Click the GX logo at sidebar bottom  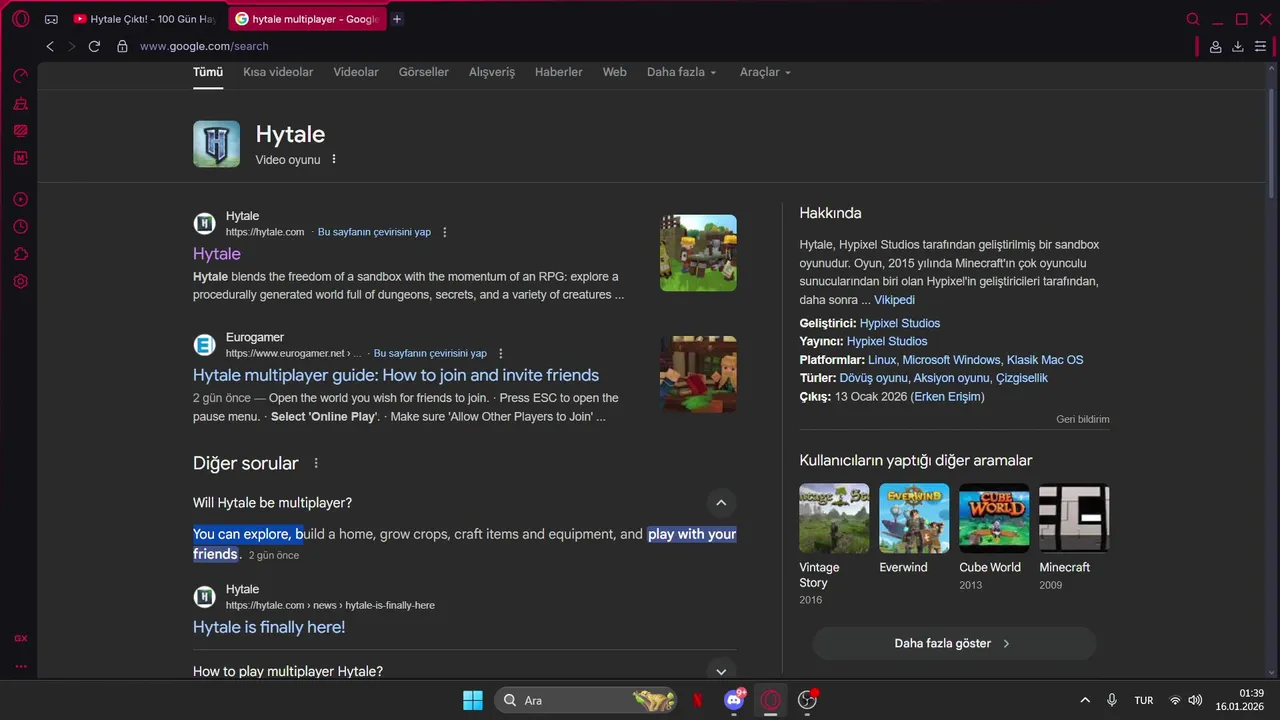coord(20,638)
